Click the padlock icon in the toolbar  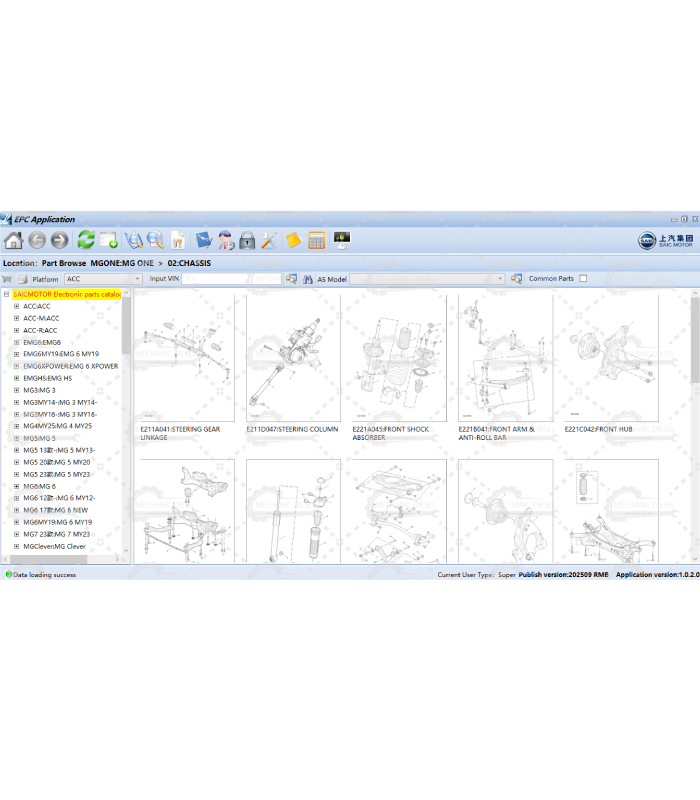(246, 240)
